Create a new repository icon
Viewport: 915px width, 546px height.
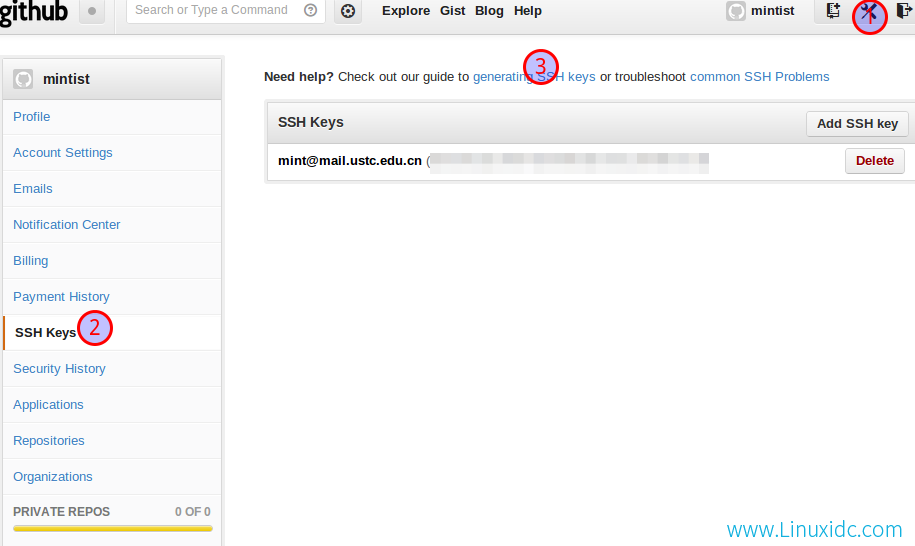point(833,10)
